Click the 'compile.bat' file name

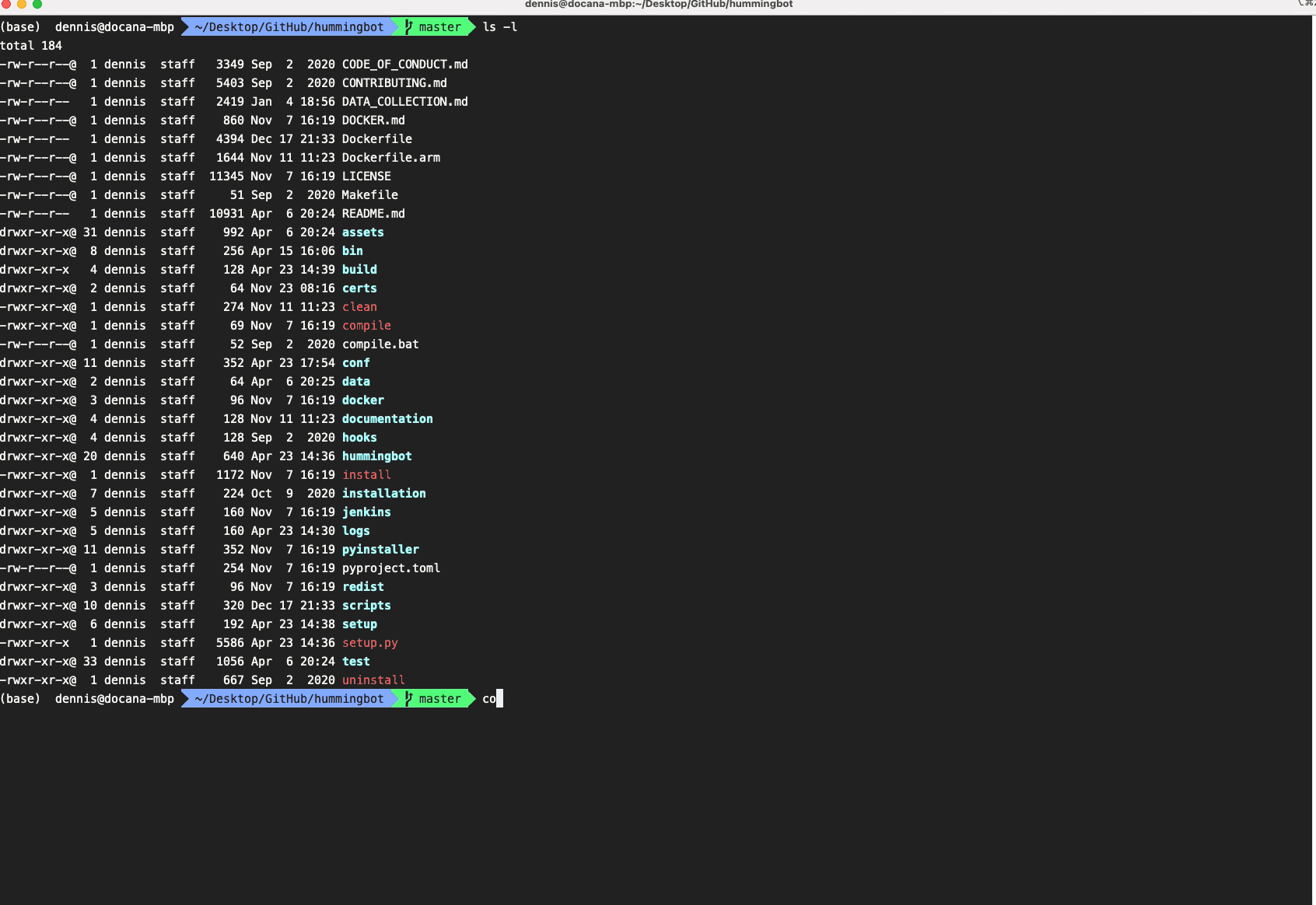pyautogui.click(x=380, y=344)
